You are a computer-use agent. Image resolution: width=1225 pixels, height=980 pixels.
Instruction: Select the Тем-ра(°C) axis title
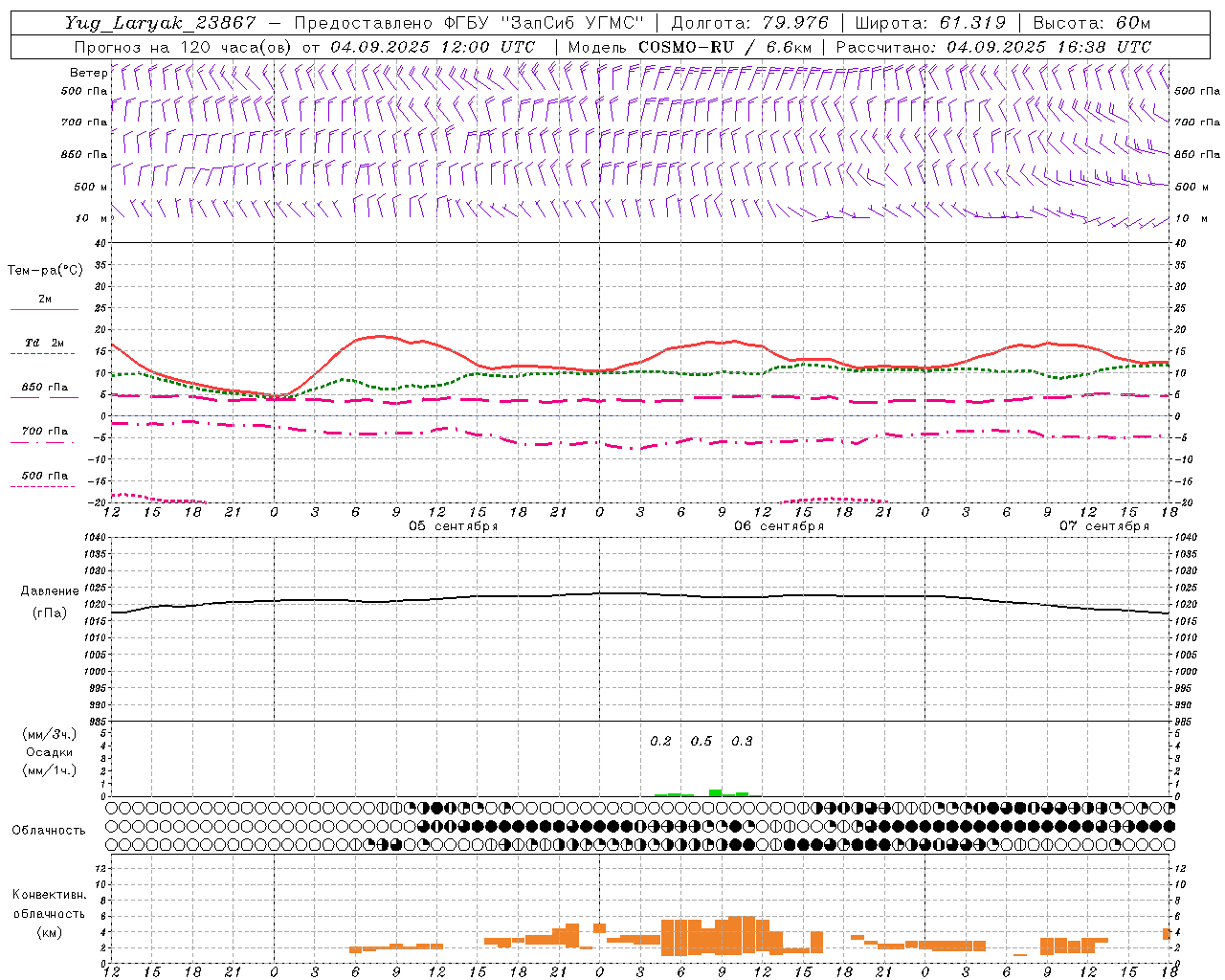(45, 270)
